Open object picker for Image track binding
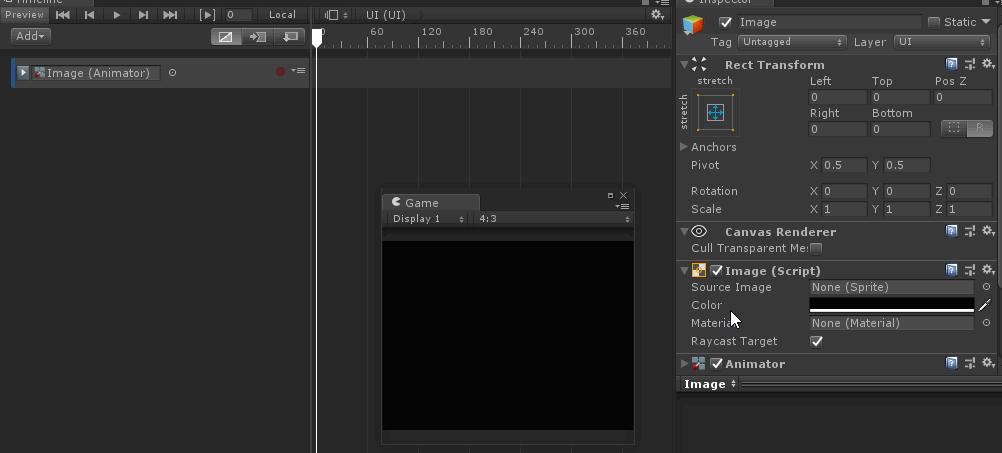 [x=172, y=73]
